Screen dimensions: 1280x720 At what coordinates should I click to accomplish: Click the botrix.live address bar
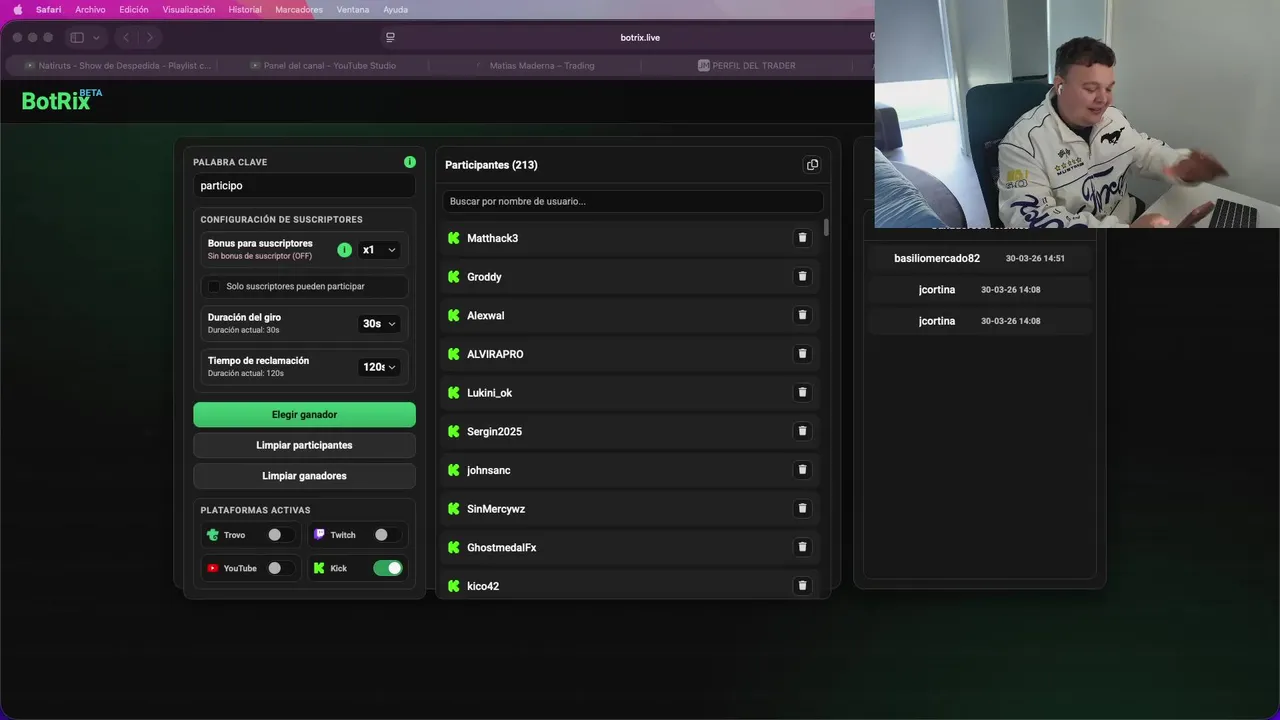click(x=640, y=37)
